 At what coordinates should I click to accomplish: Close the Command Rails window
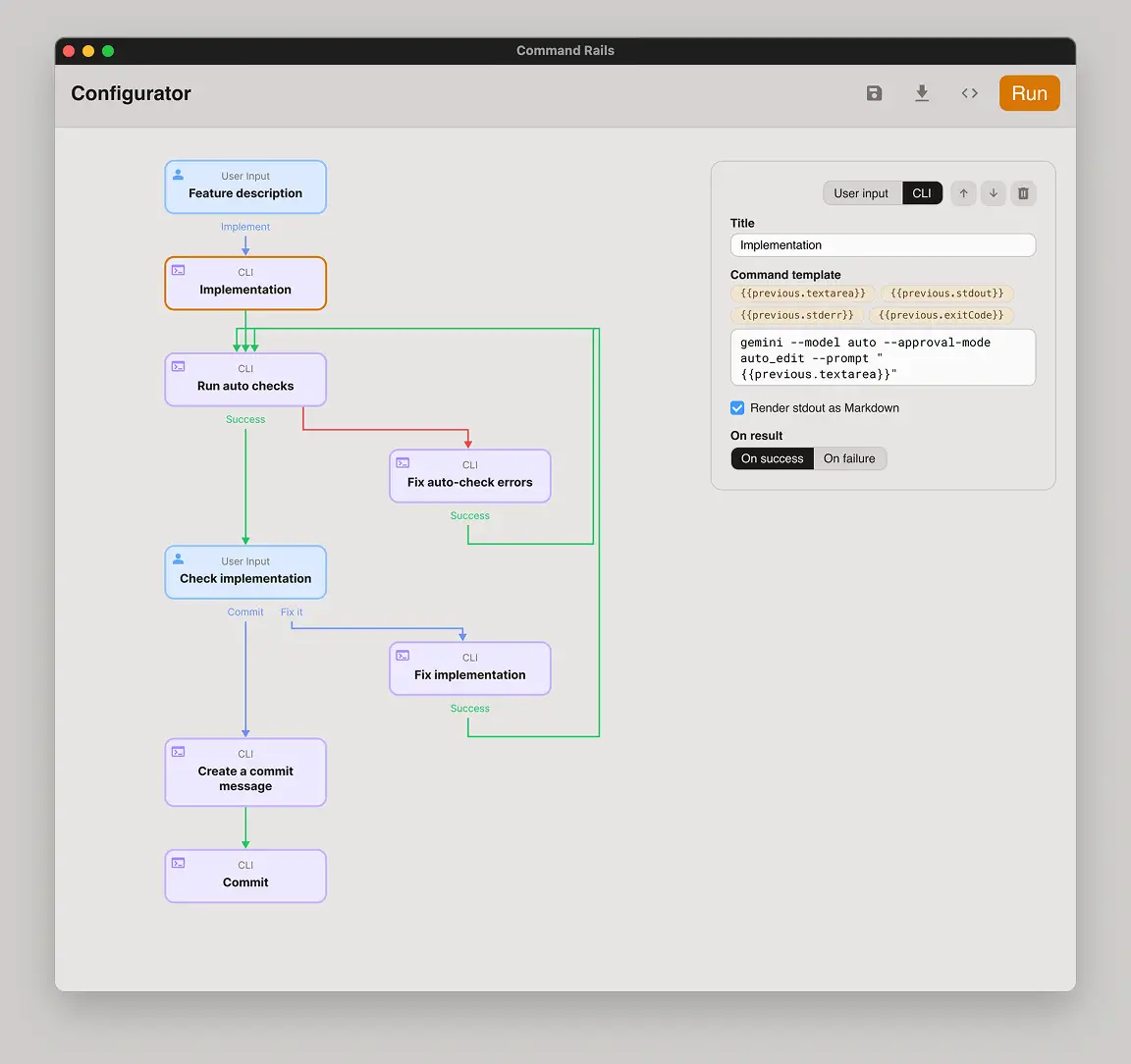(70, 50)
